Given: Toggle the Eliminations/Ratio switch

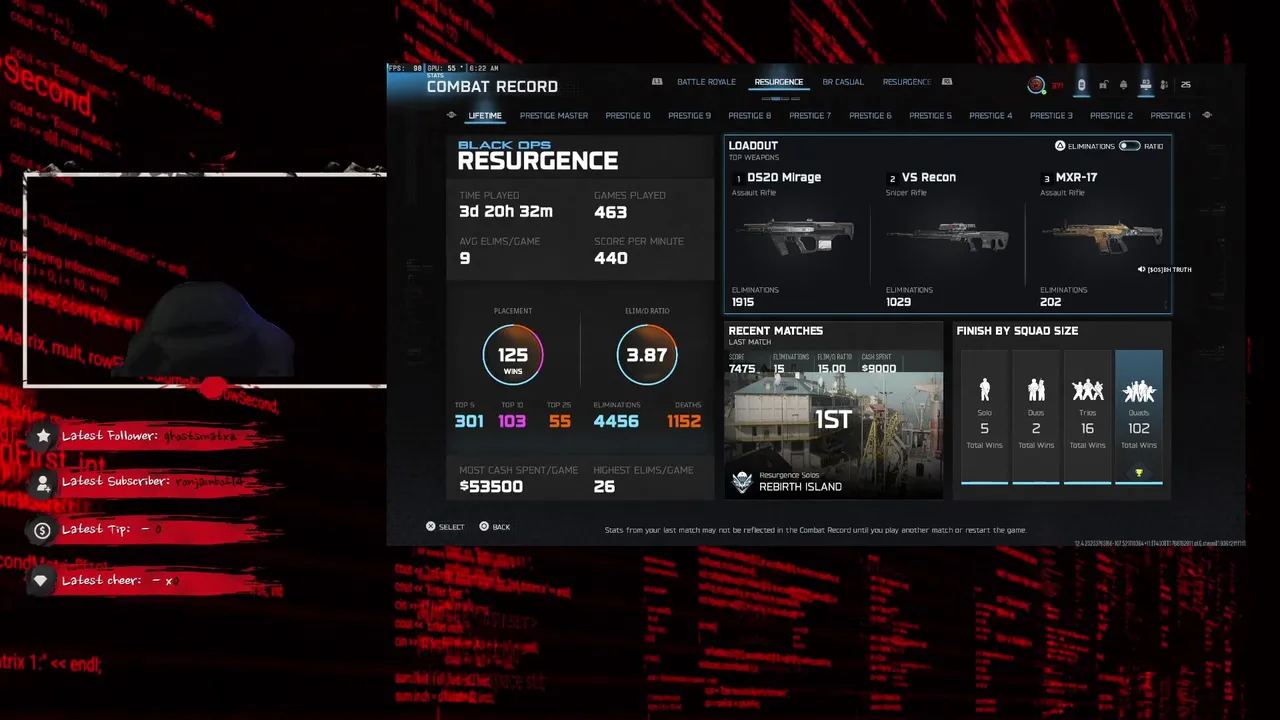Looking at the screenshot, I should 1129,146.
